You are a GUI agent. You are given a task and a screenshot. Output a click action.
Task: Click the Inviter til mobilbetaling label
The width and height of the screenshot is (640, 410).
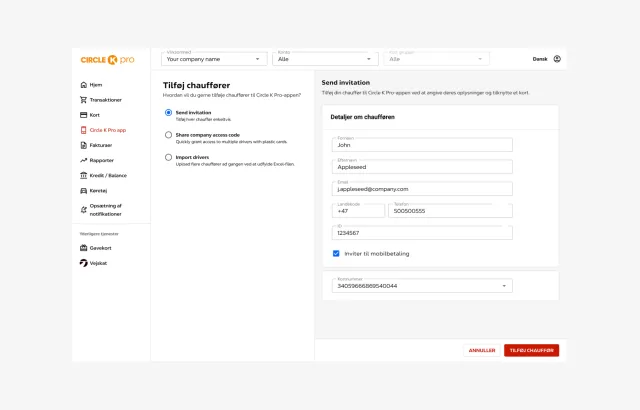click(377, 254)
